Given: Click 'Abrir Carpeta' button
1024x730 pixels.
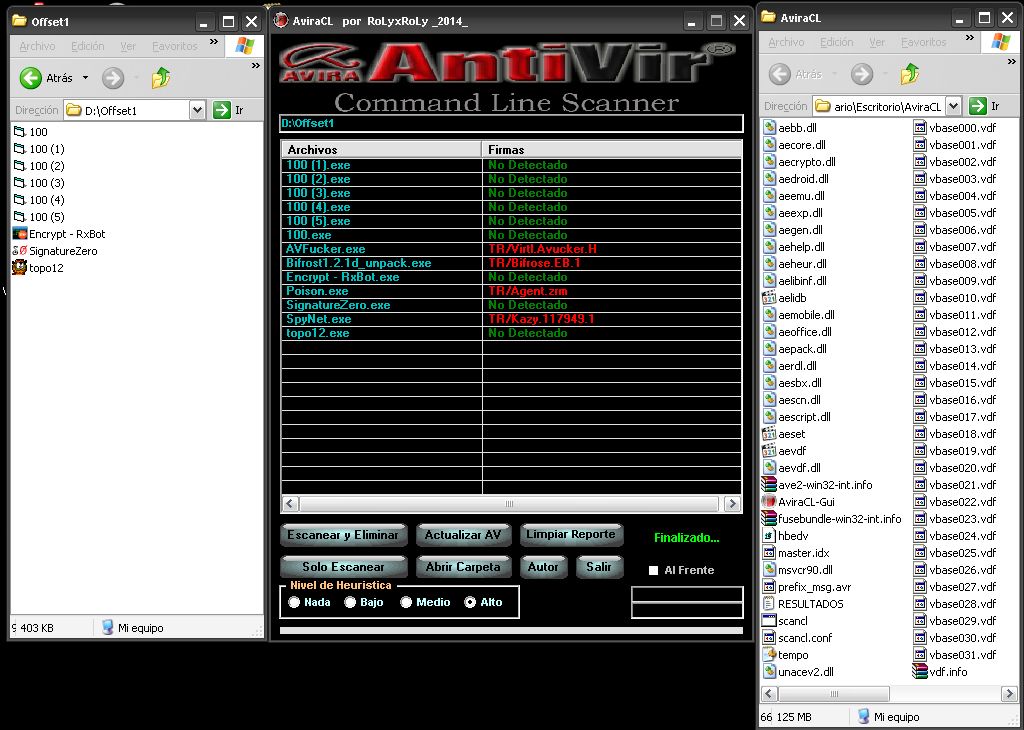Looking at the screenshot, I should [x=463, y=567].
